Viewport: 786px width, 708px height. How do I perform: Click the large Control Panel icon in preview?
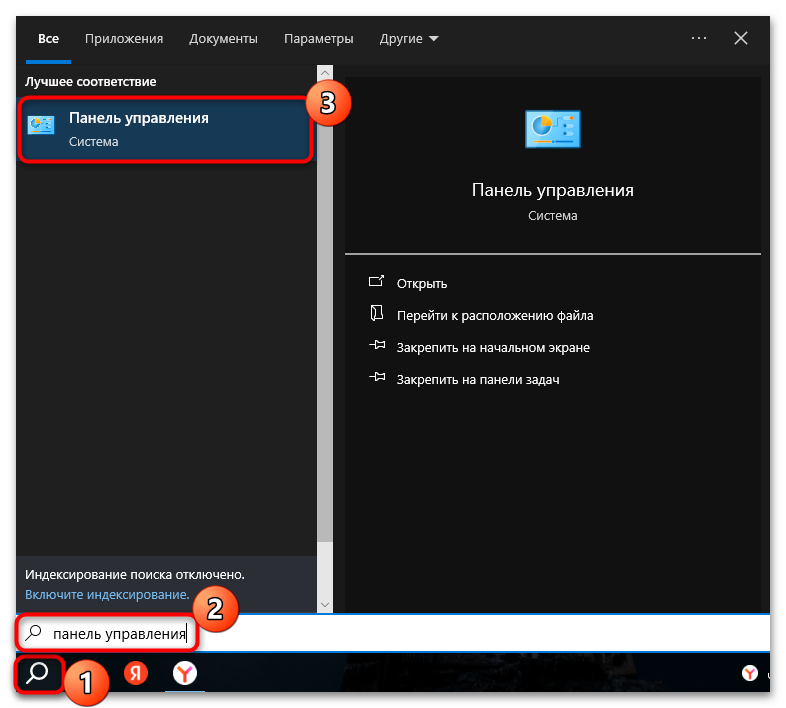tap(552, 130)
